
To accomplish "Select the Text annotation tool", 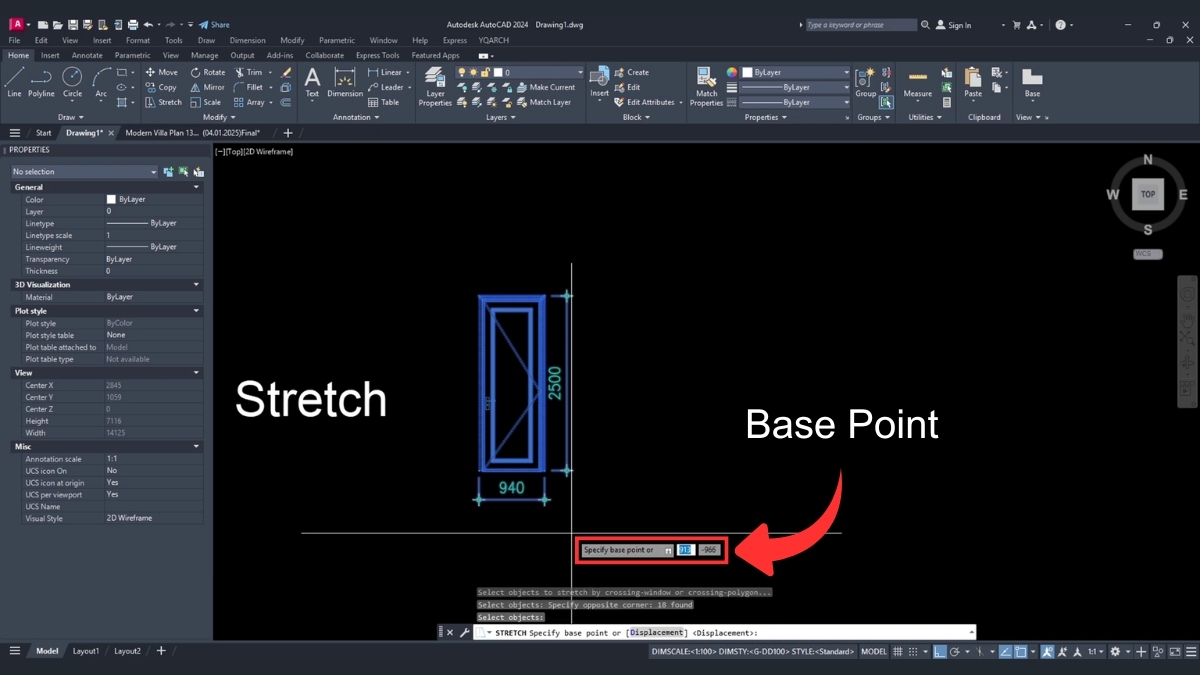I will click(312, 82).
